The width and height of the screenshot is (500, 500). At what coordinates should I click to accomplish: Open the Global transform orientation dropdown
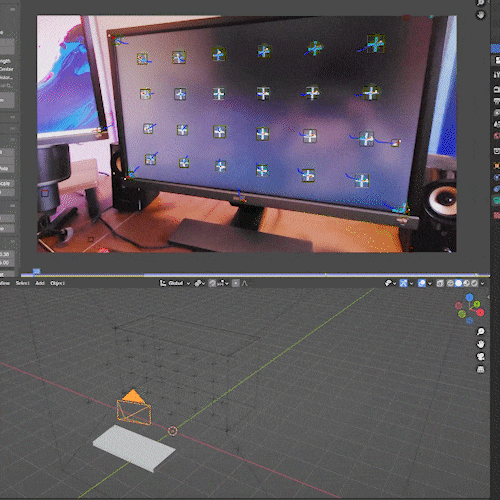[175, 283]
